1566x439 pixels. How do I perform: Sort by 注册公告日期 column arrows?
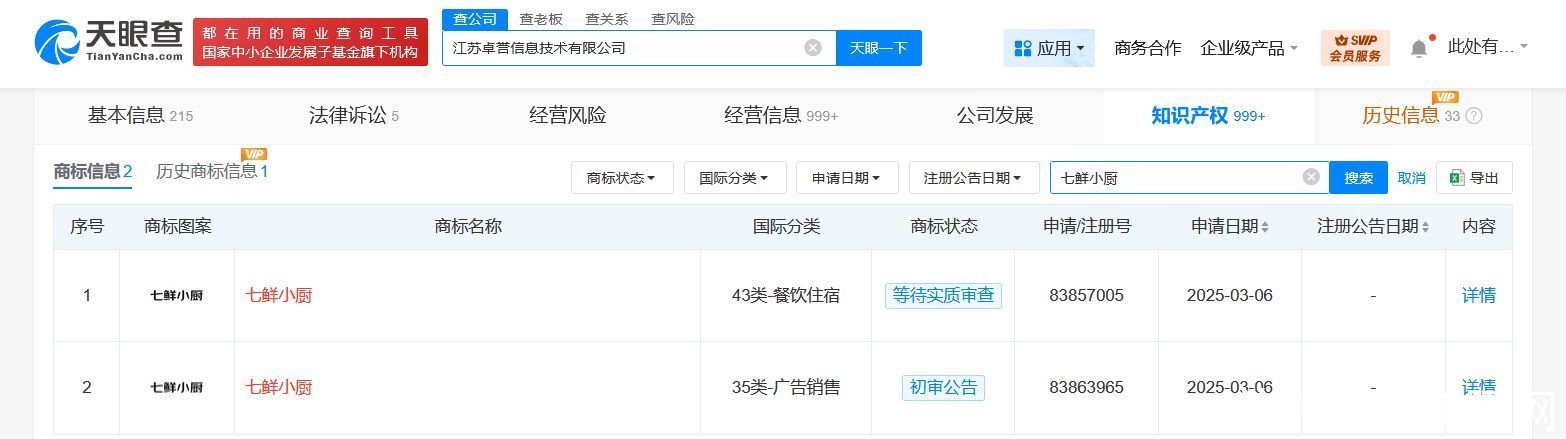[x=1425, y=227]
